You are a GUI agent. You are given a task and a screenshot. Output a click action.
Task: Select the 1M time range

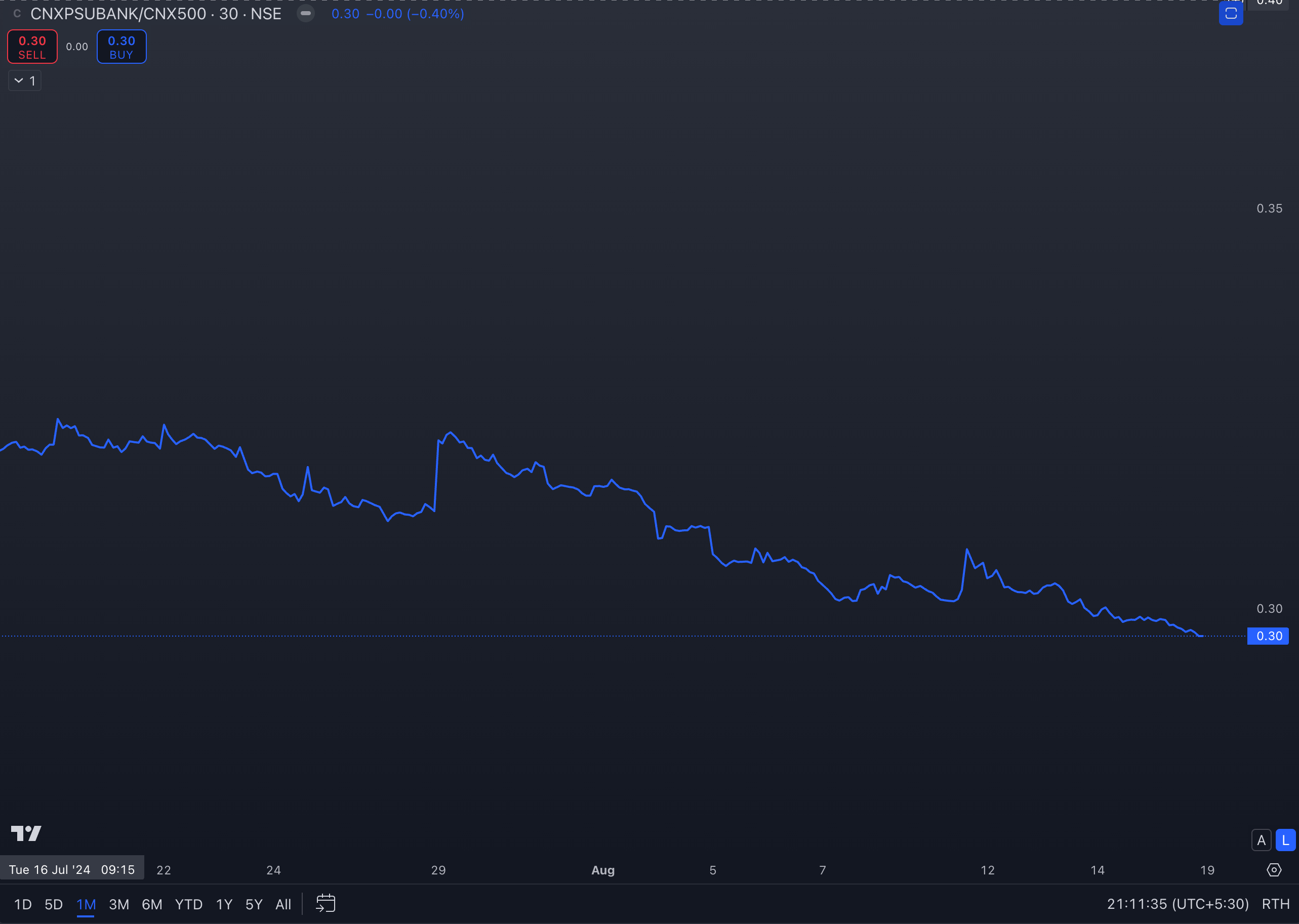pos(86,904)
